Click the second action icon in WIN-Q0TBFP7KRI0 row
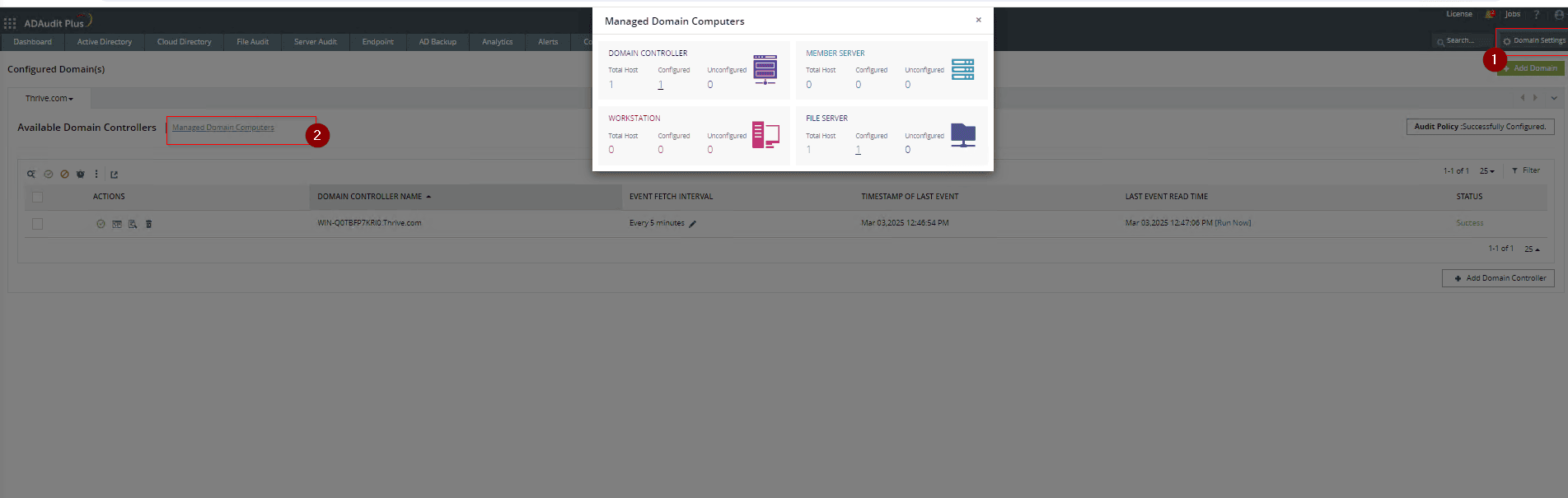 click(117, 223)
